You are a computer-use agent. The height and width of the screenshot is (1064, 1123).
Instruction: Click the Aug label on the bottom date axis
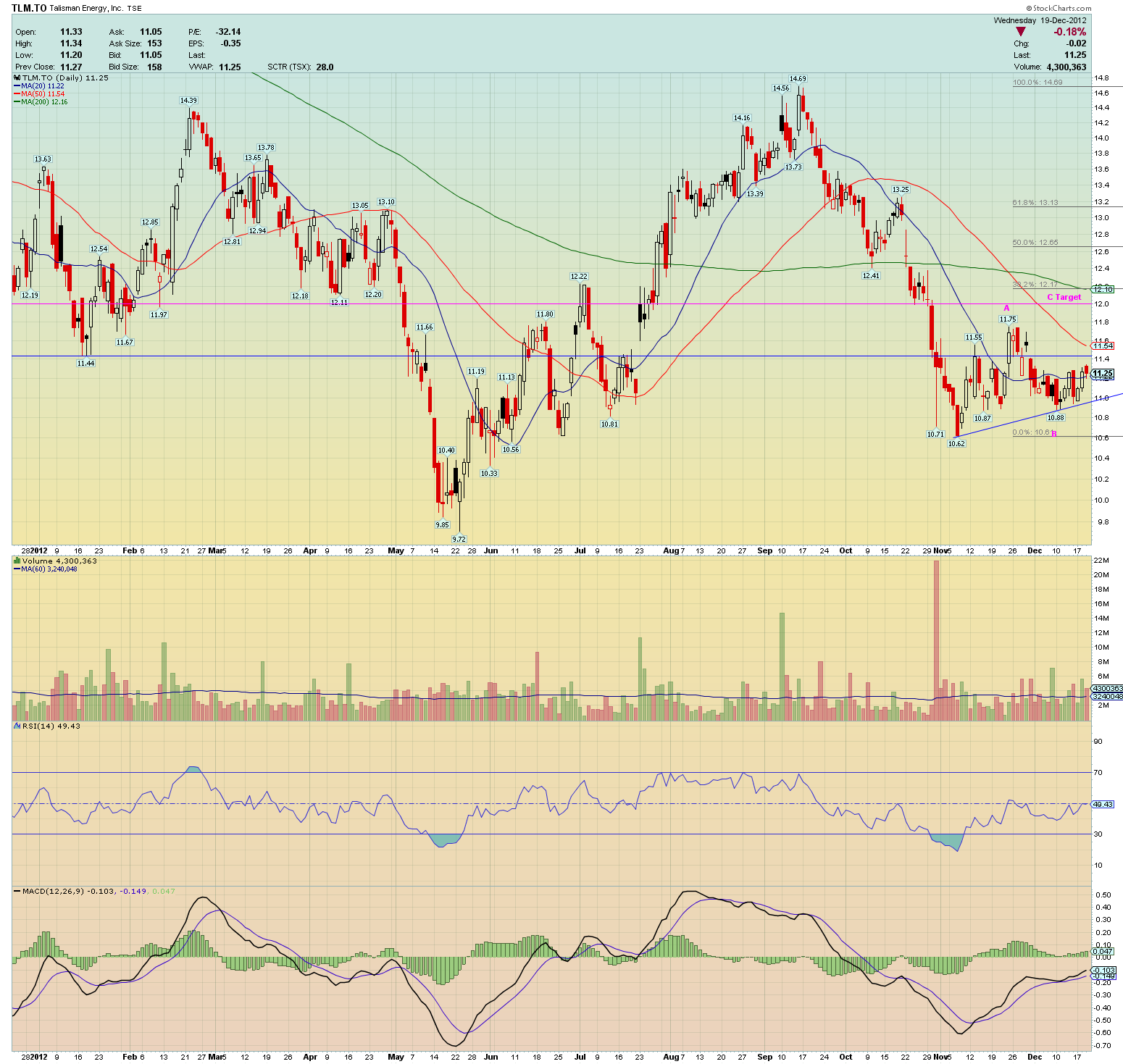point(671,1057)
